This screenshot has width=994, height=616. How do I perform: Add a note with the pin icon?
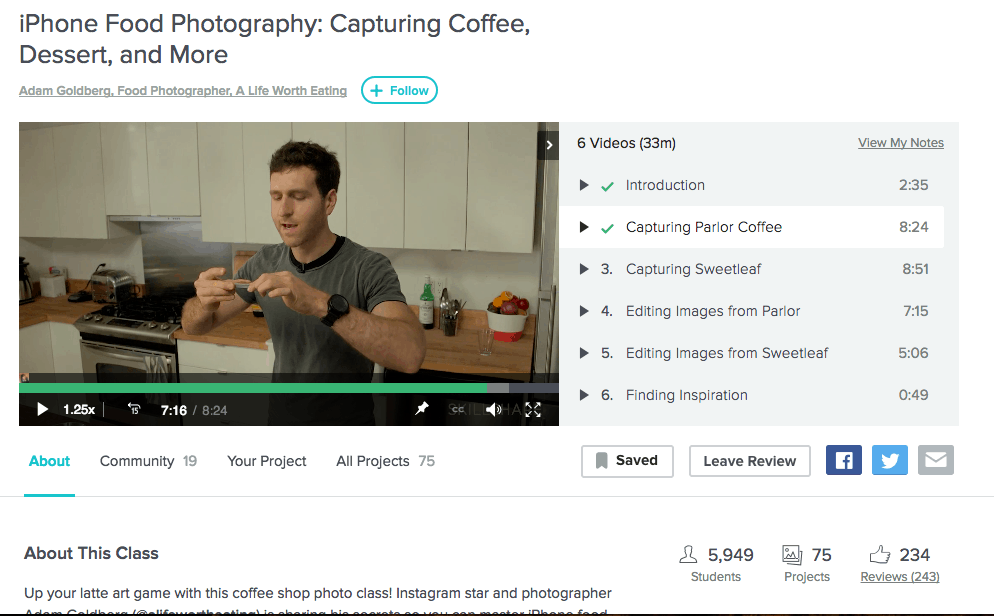tap(422, 409)
